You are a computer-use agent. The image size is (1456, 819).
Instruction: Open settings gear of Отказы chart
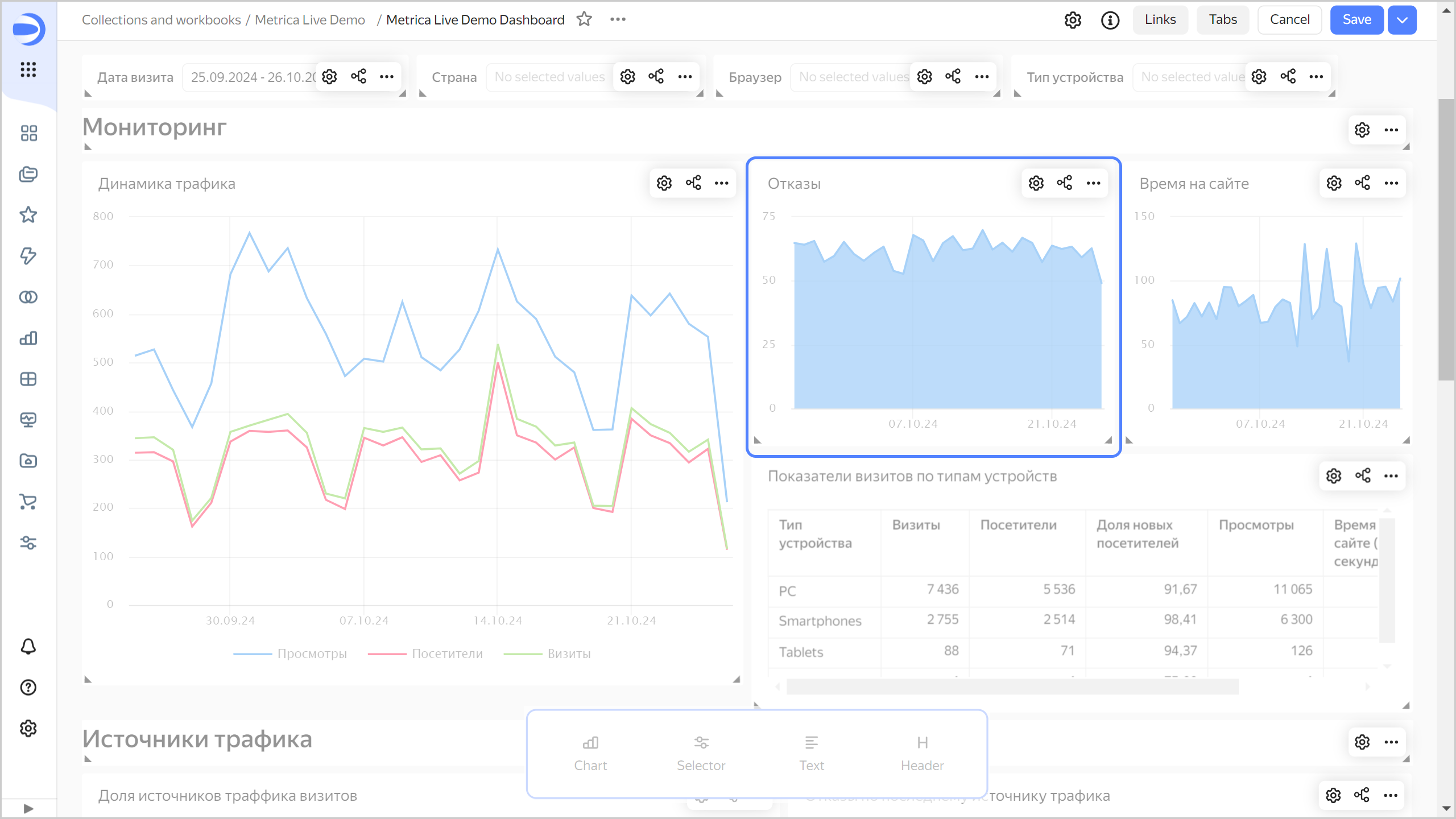pos(1036,183)
